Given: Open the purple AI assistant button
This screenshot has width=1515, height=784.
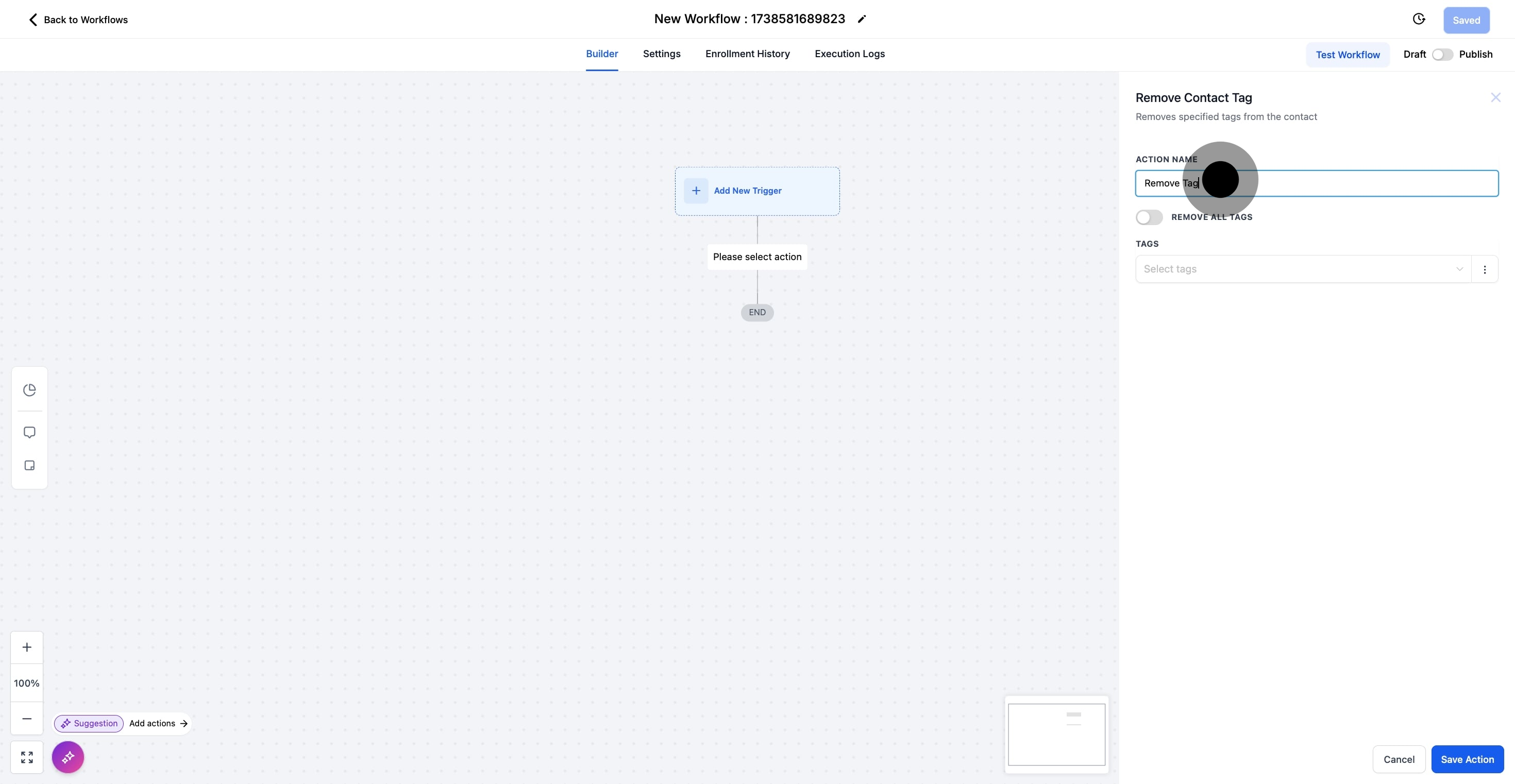Looking at the screenshot, I should pyautogui.click(x=68, y=757).
